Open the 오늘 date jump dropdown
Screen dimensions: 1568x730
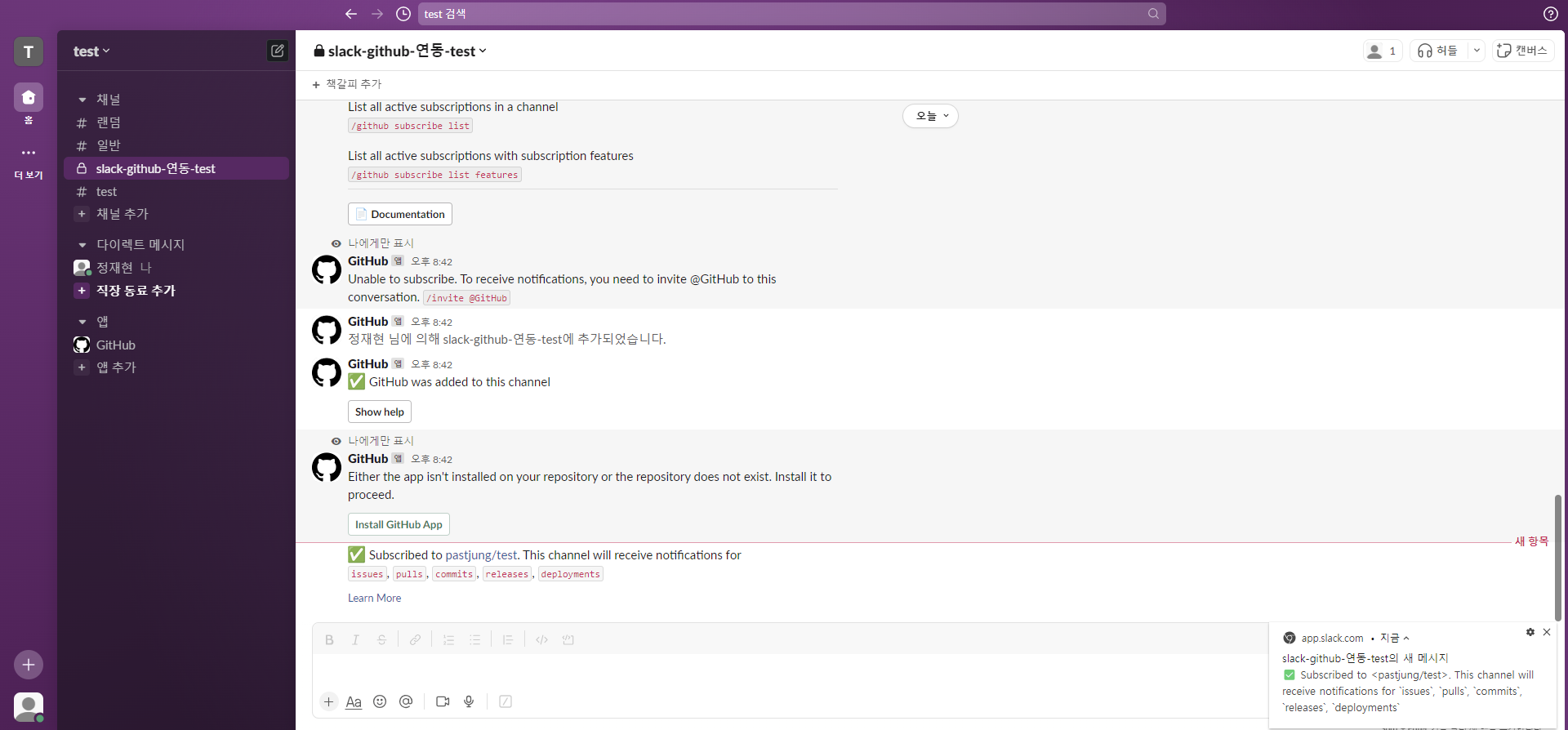click(x=930, y=116)
